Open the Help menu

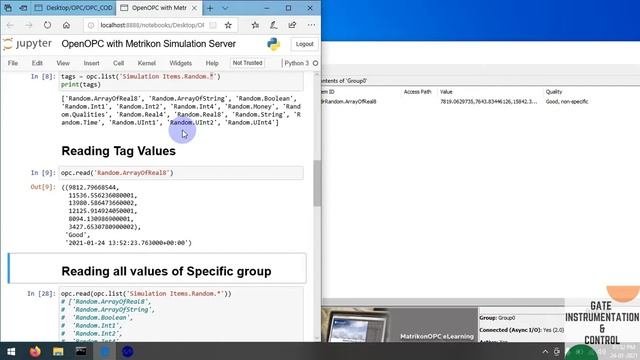[x=212, y=63]
